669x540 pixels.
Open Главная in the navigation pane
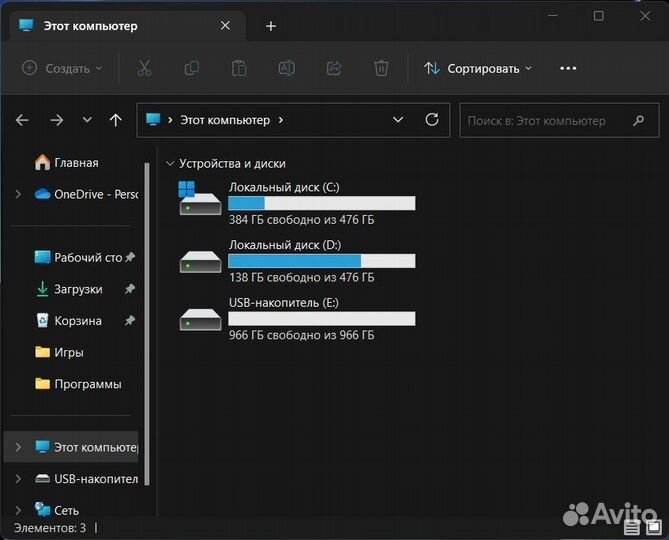click(x=66, y=163)
